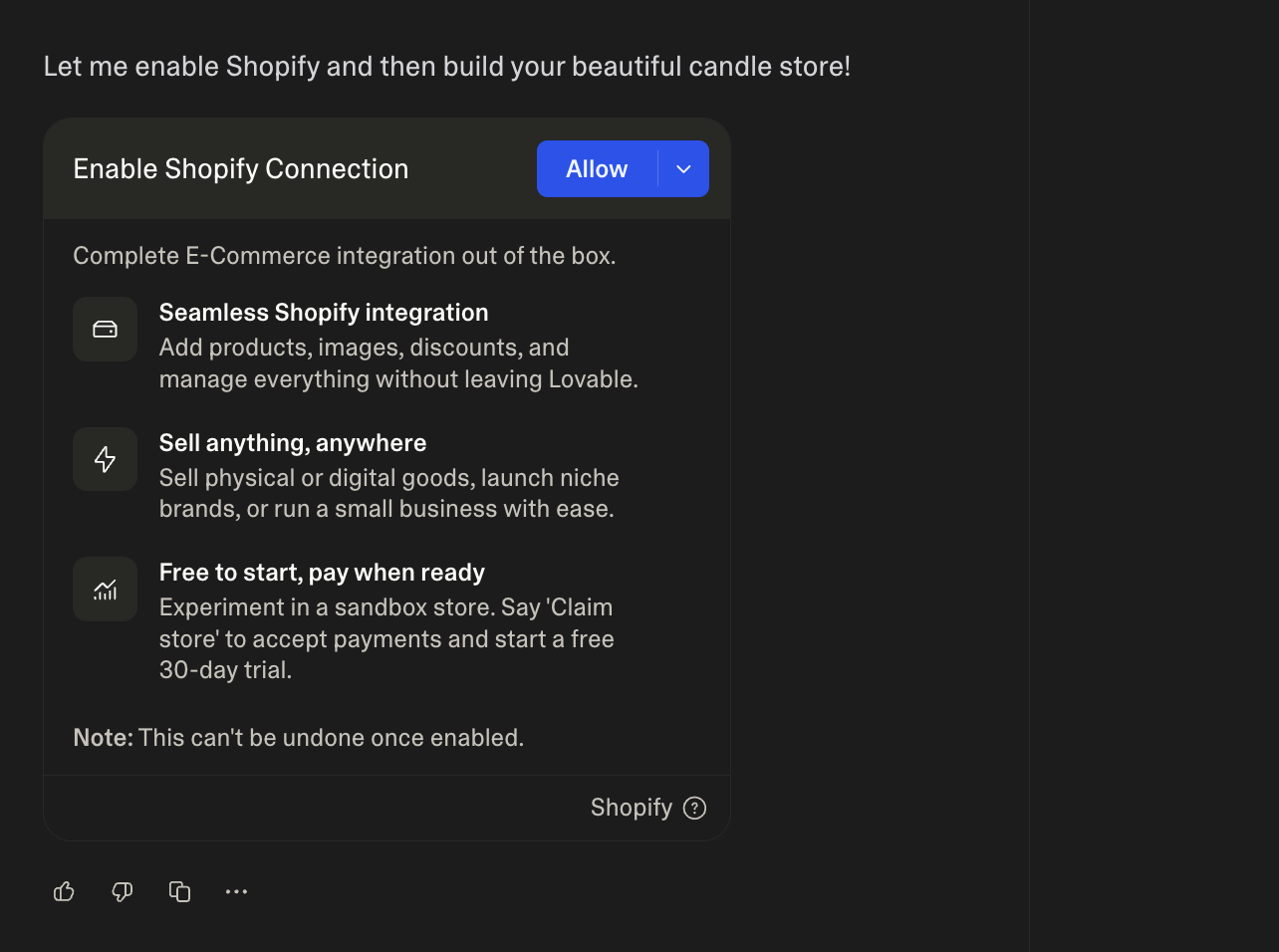Click the Allow button
Image resolution: width=1279 pixels, height=952 pixels.
pos(597,169)
